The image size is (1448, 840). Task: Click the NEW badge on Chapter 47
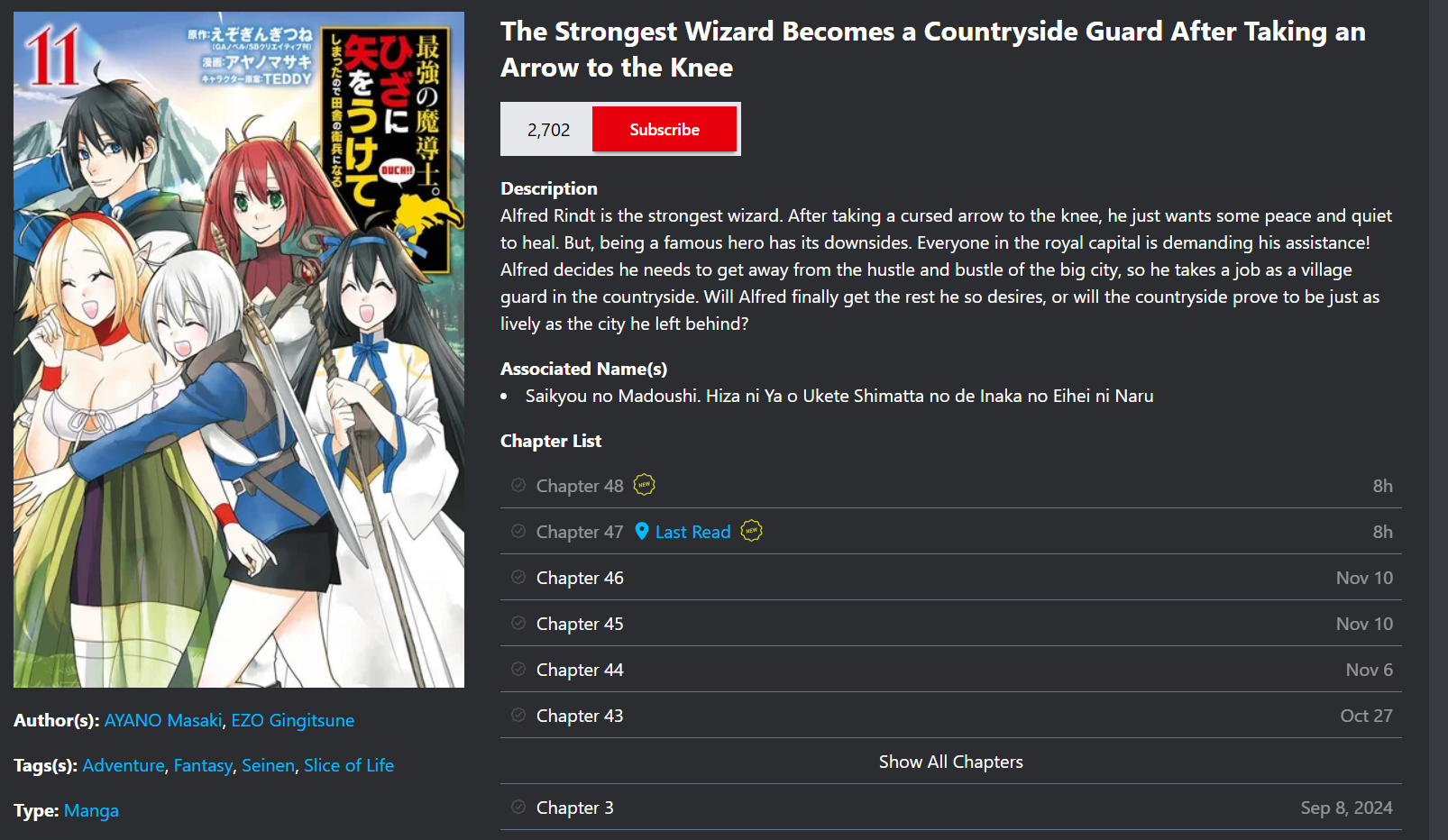(751, 531)
